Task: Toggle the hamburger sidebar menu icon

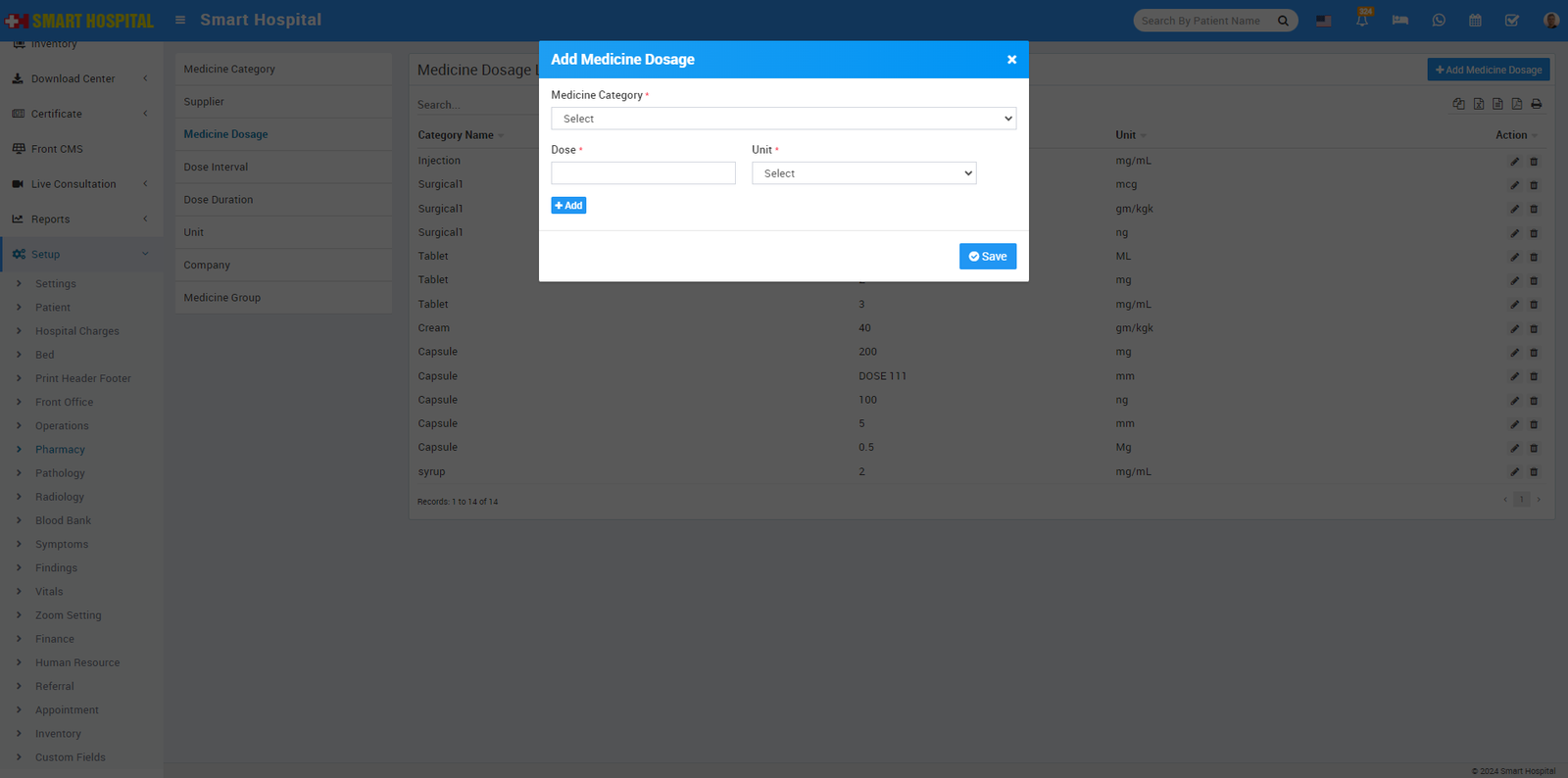Action: [180, 20]
